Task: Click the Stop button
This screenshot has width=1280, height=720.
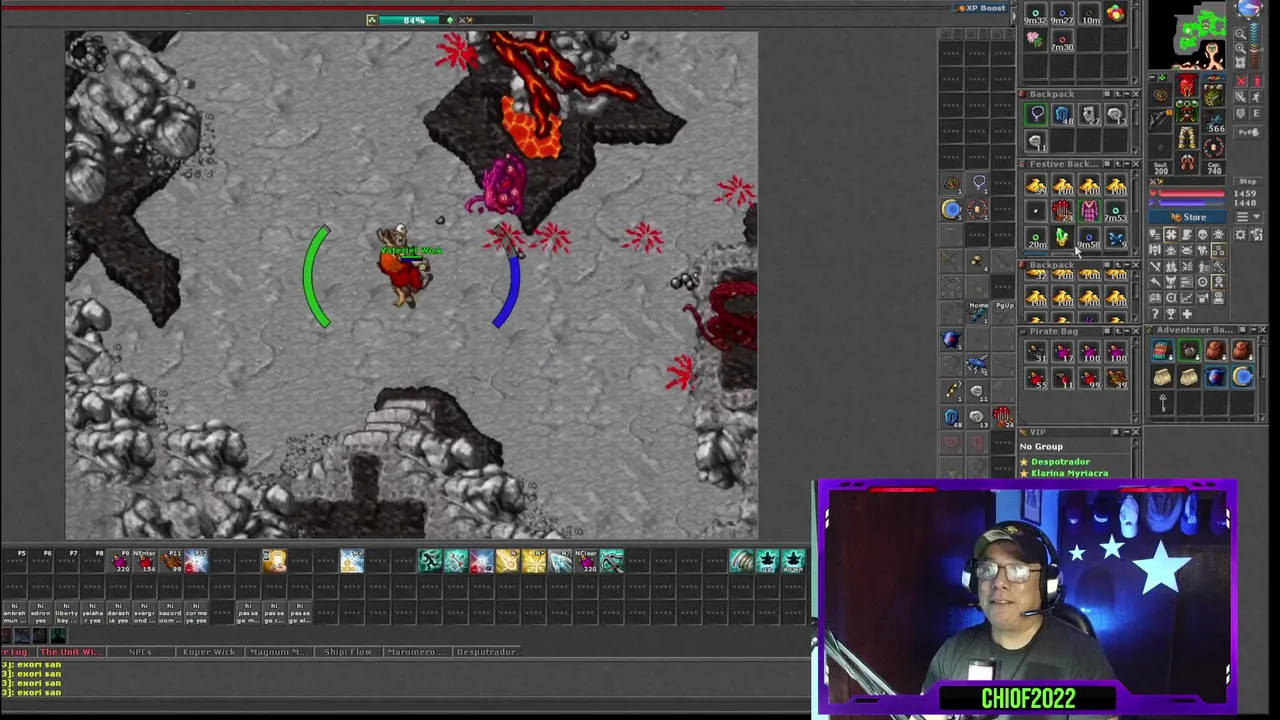Action: pos(1248,181)
